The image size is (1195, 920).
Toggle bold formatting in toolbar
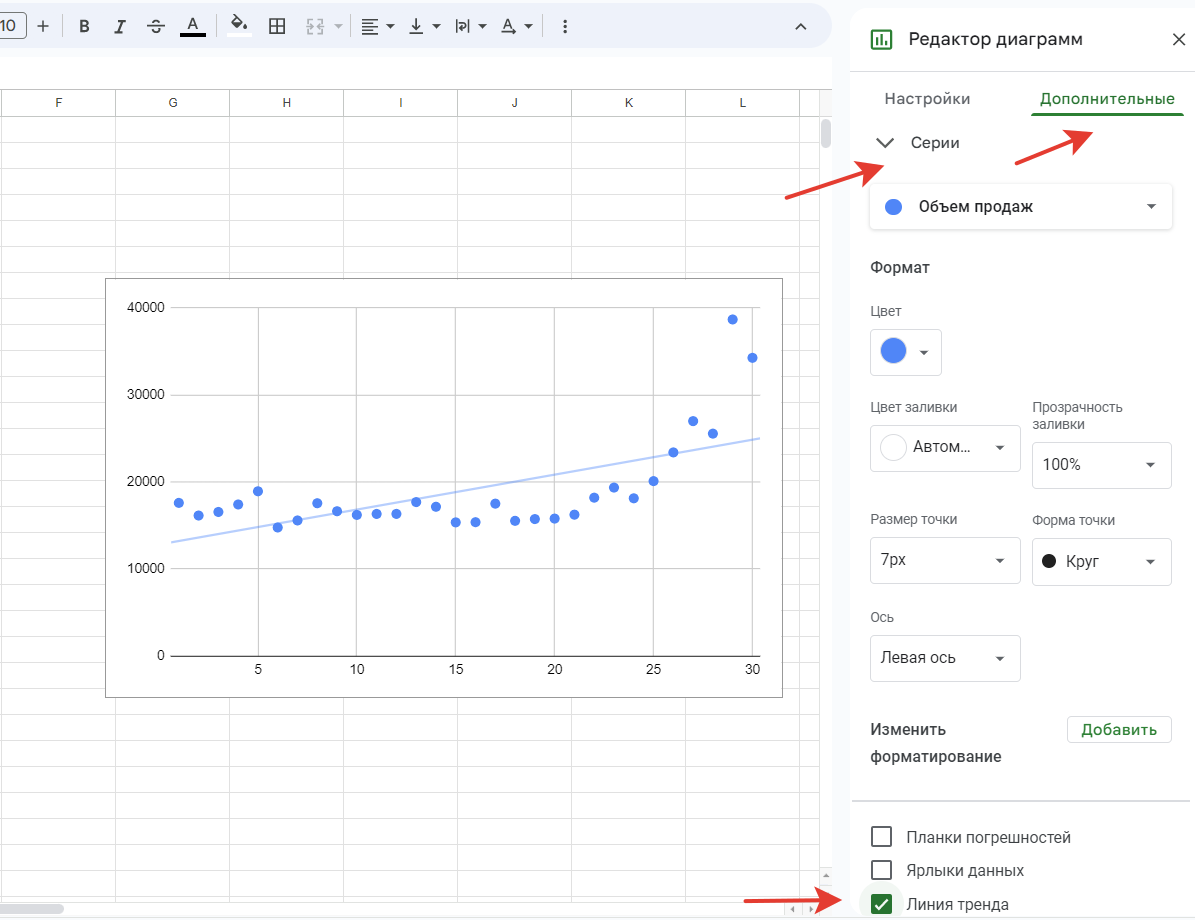pyautogui.click(x=85, y=26)
